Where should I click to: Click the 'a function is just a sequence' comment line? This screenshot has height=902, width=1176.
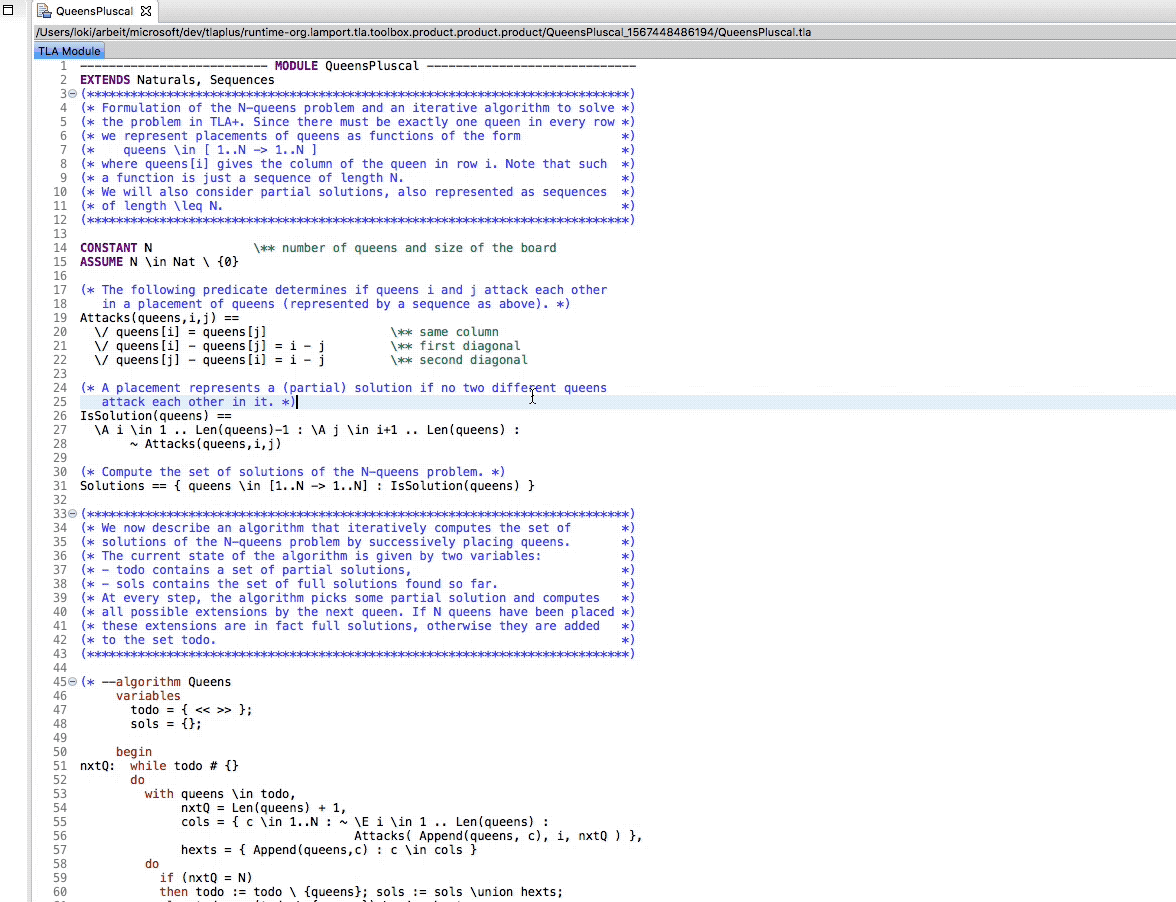(358, 178)
